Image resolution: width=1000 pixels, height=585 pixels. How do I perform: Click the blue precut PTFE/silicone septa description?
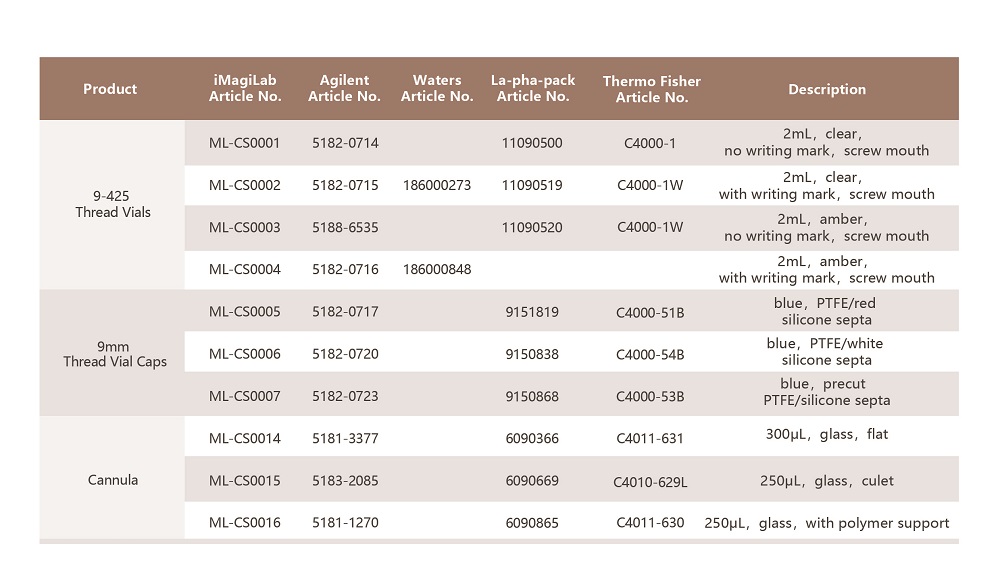tap(826, 392)
